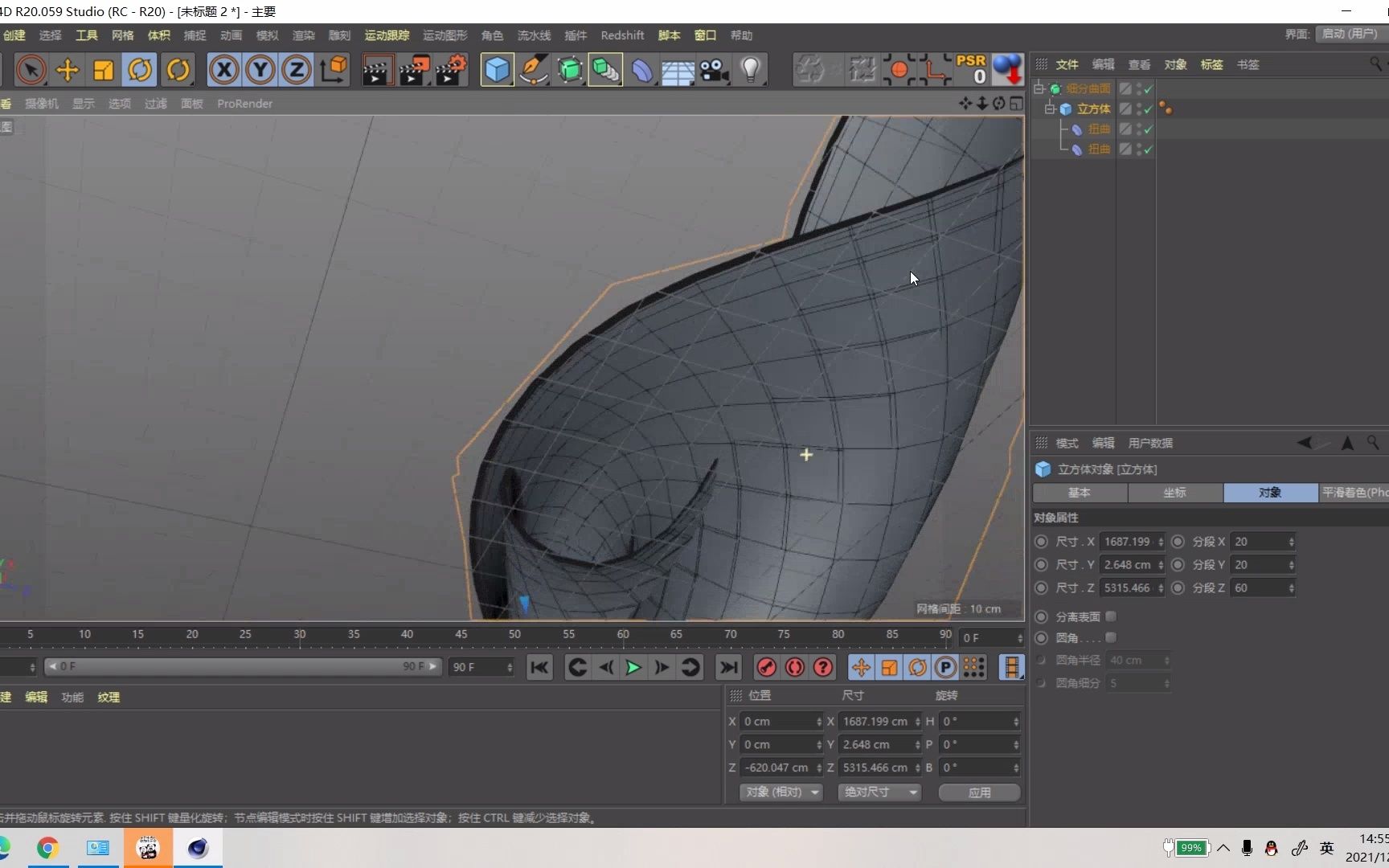Image resolution: width=1389 pixels, height=868 pixels.
Task: Switch to the 坐标 tab in Attribute Manager
Action: (x=1175, y=493)
